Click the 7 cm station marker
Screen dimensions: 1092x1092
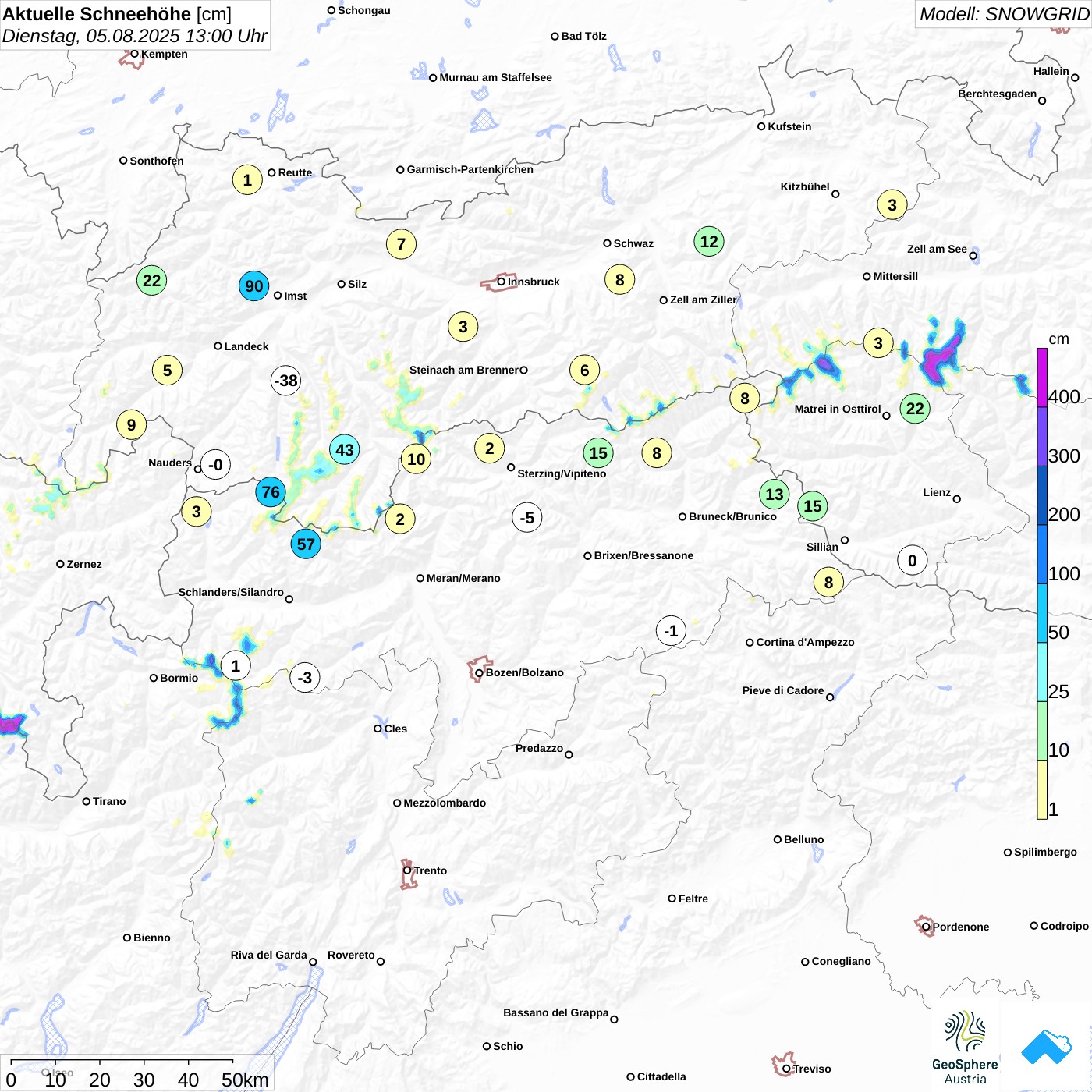(x=402, y=244)
